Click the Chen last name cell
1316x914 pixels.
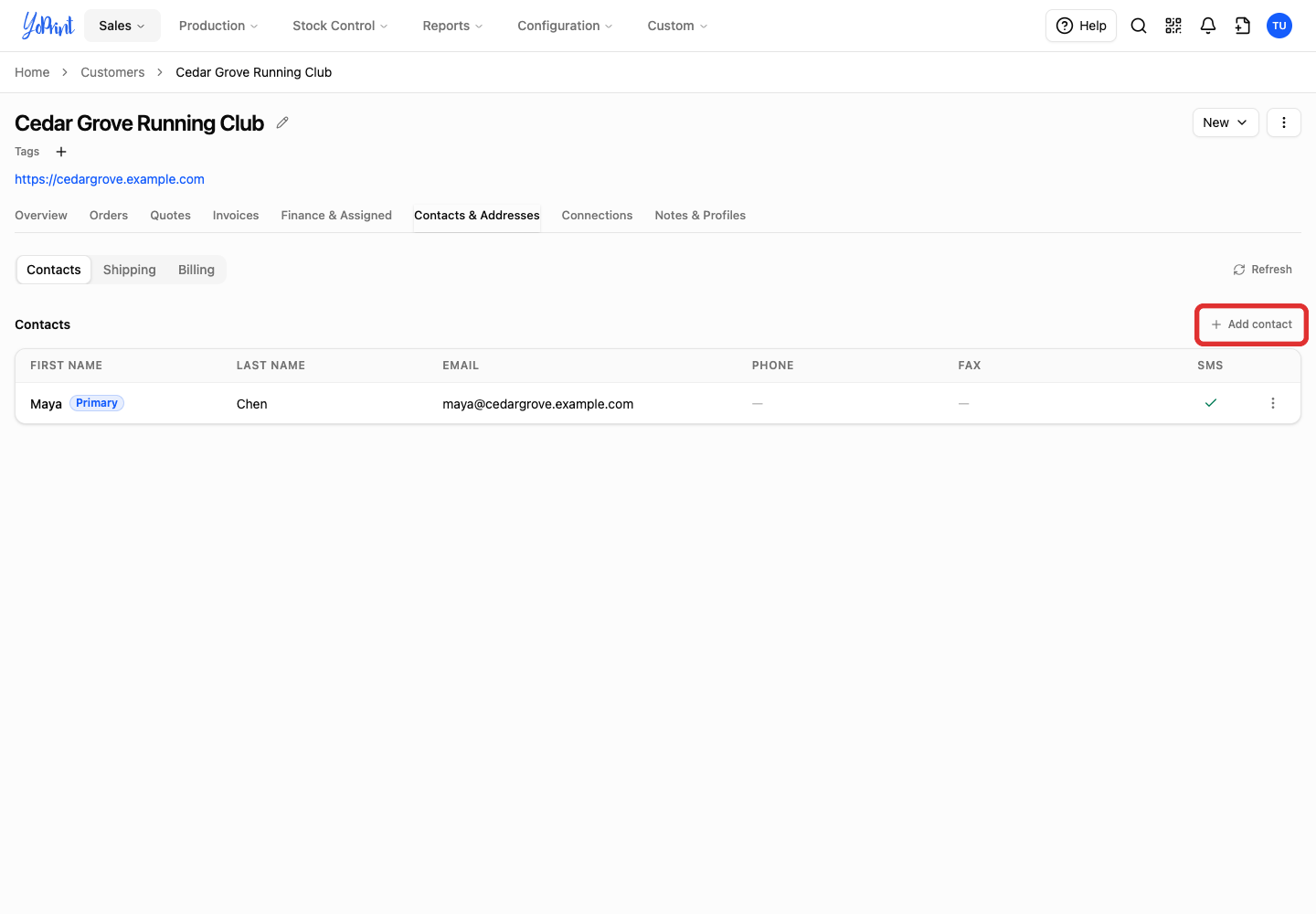click(252, 404)
